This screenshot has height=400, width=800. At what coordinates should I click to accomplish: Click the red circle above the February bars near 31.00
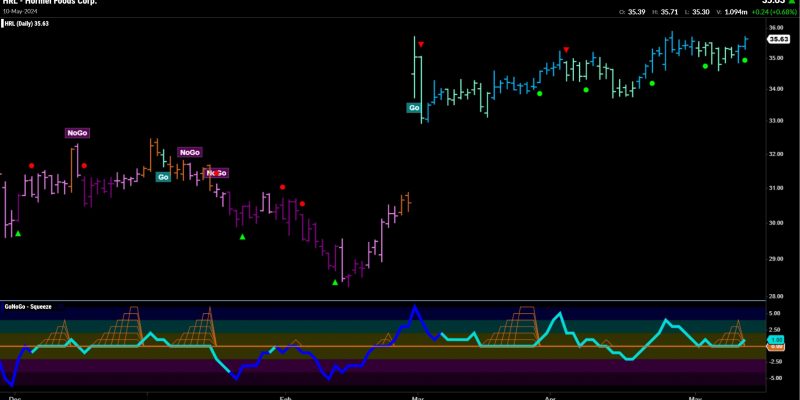pyautogui.click(x=283, y=187)
